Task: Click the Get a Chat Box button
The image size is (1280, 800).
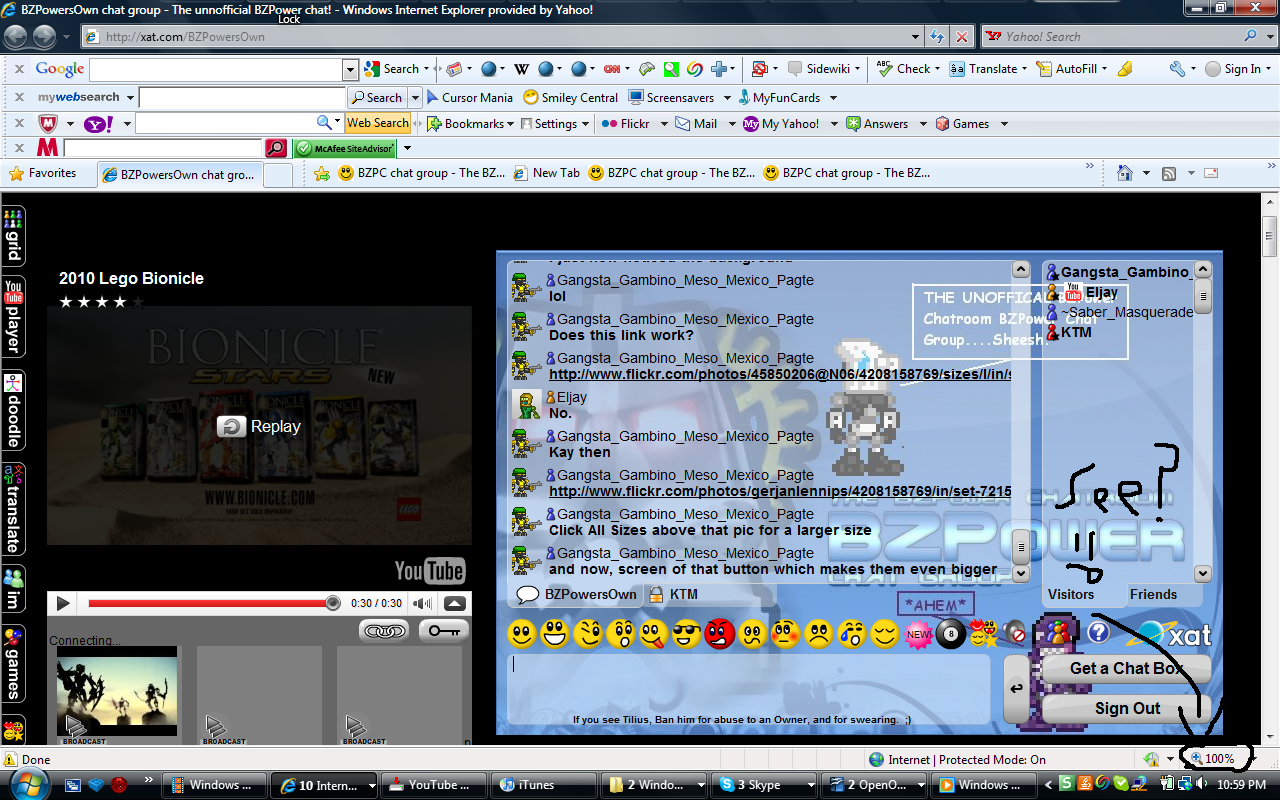Action: (1127, 669)
